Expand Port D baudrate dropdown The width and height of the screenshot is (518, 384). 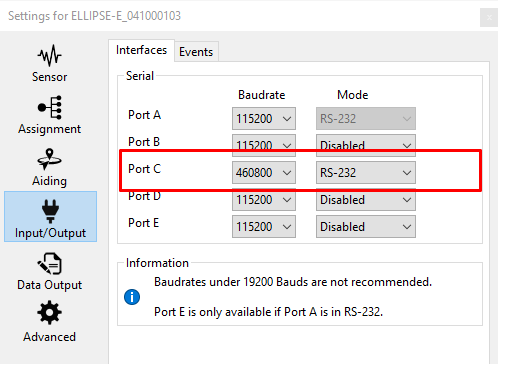264,199
